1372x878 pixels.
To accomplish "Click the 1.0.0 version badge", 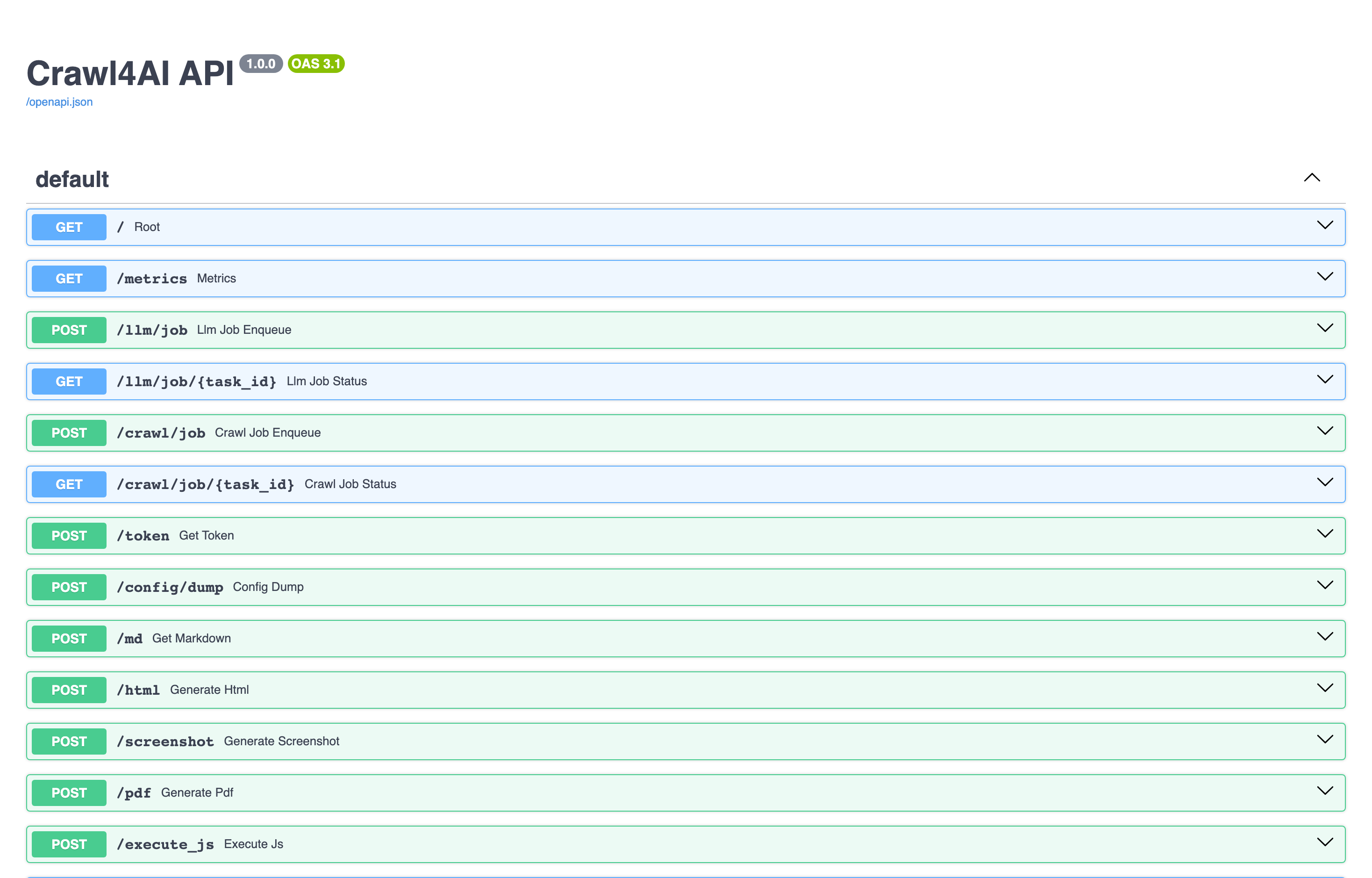I will 261,63.
